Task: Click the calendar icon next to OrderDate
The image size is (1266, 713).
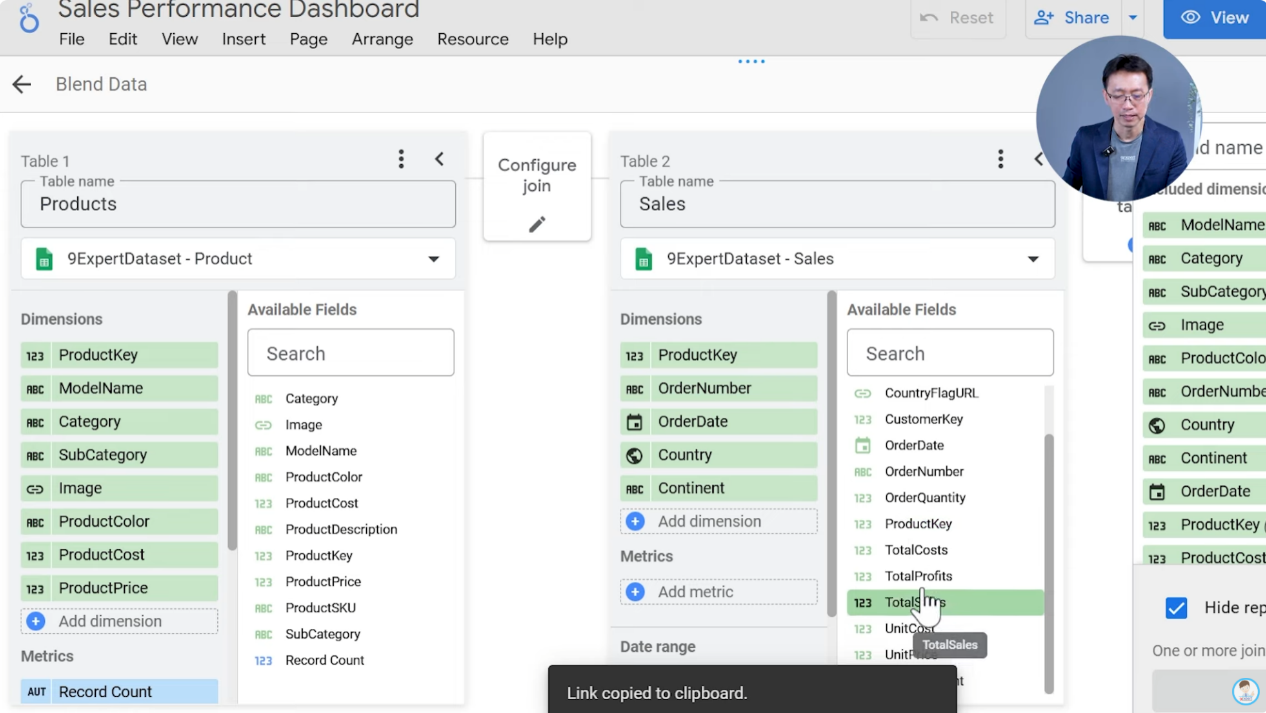Action: (x=634, y=421)
